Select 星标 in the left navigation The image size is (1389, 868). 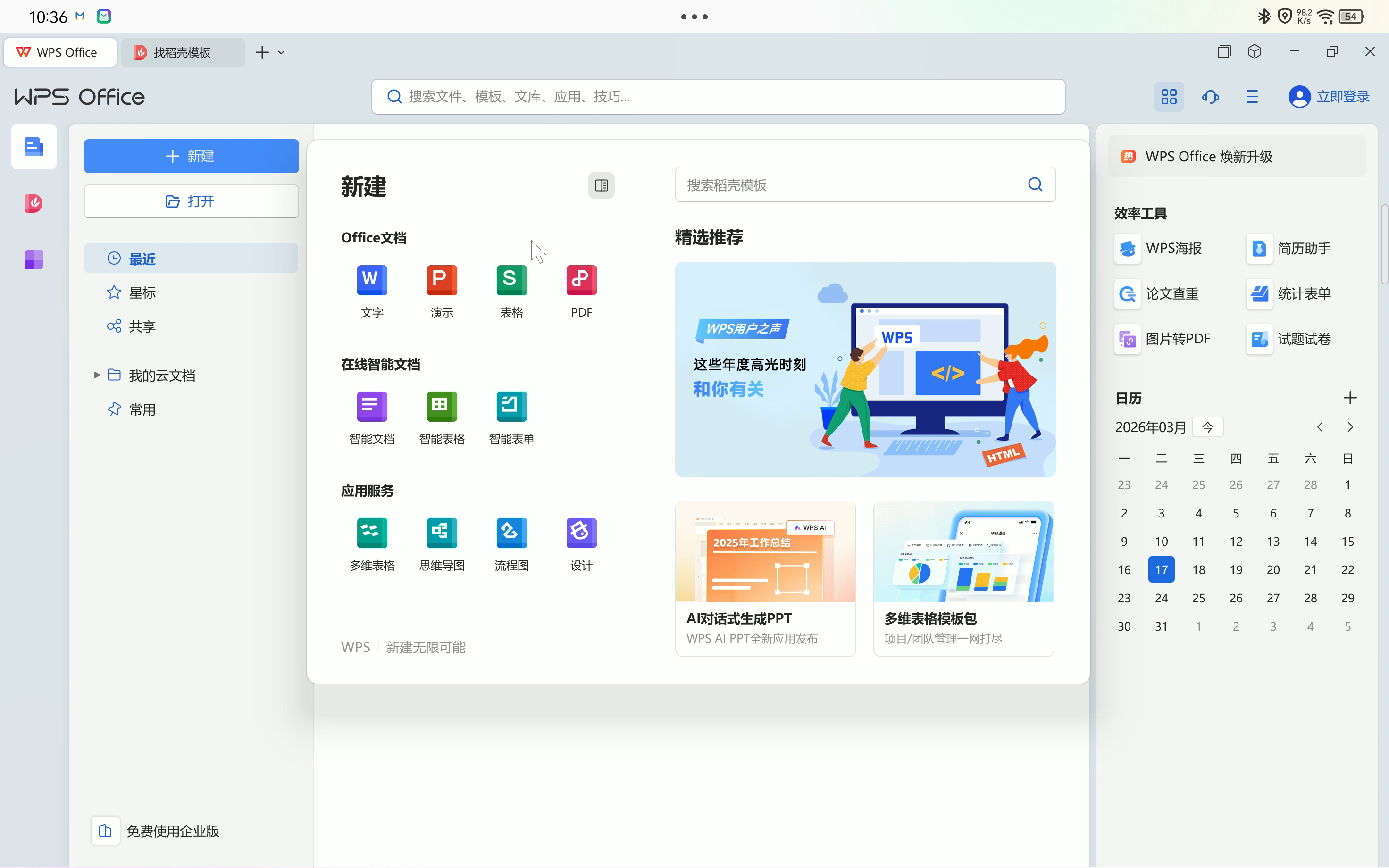142,293
